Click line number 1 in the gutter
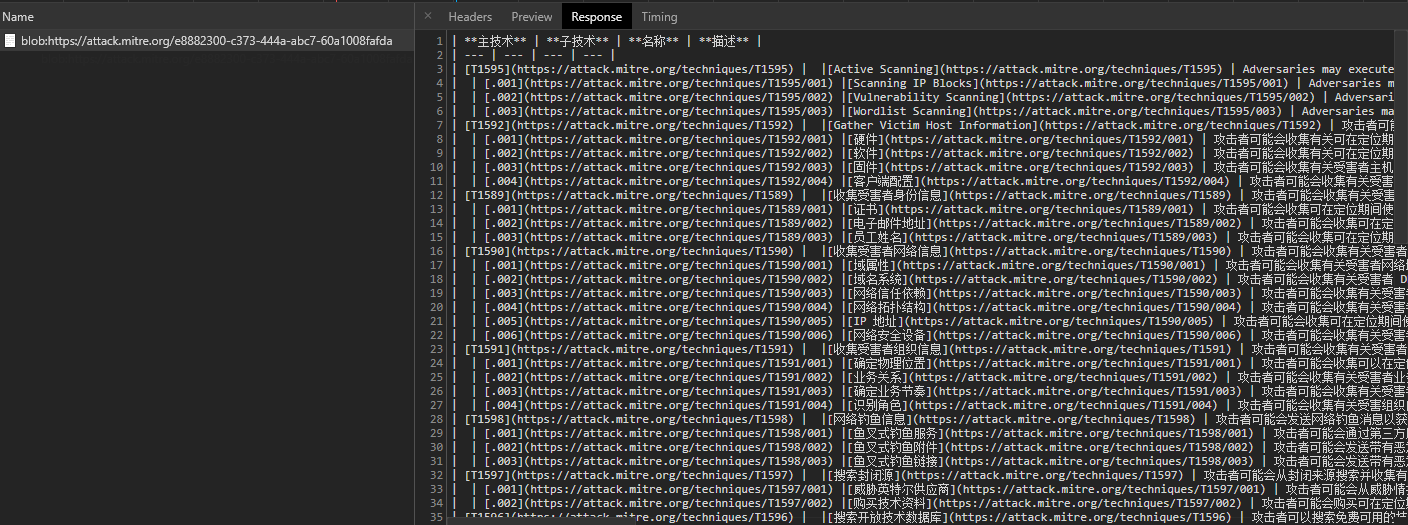The image size is (1408, 525). point(439,41)
